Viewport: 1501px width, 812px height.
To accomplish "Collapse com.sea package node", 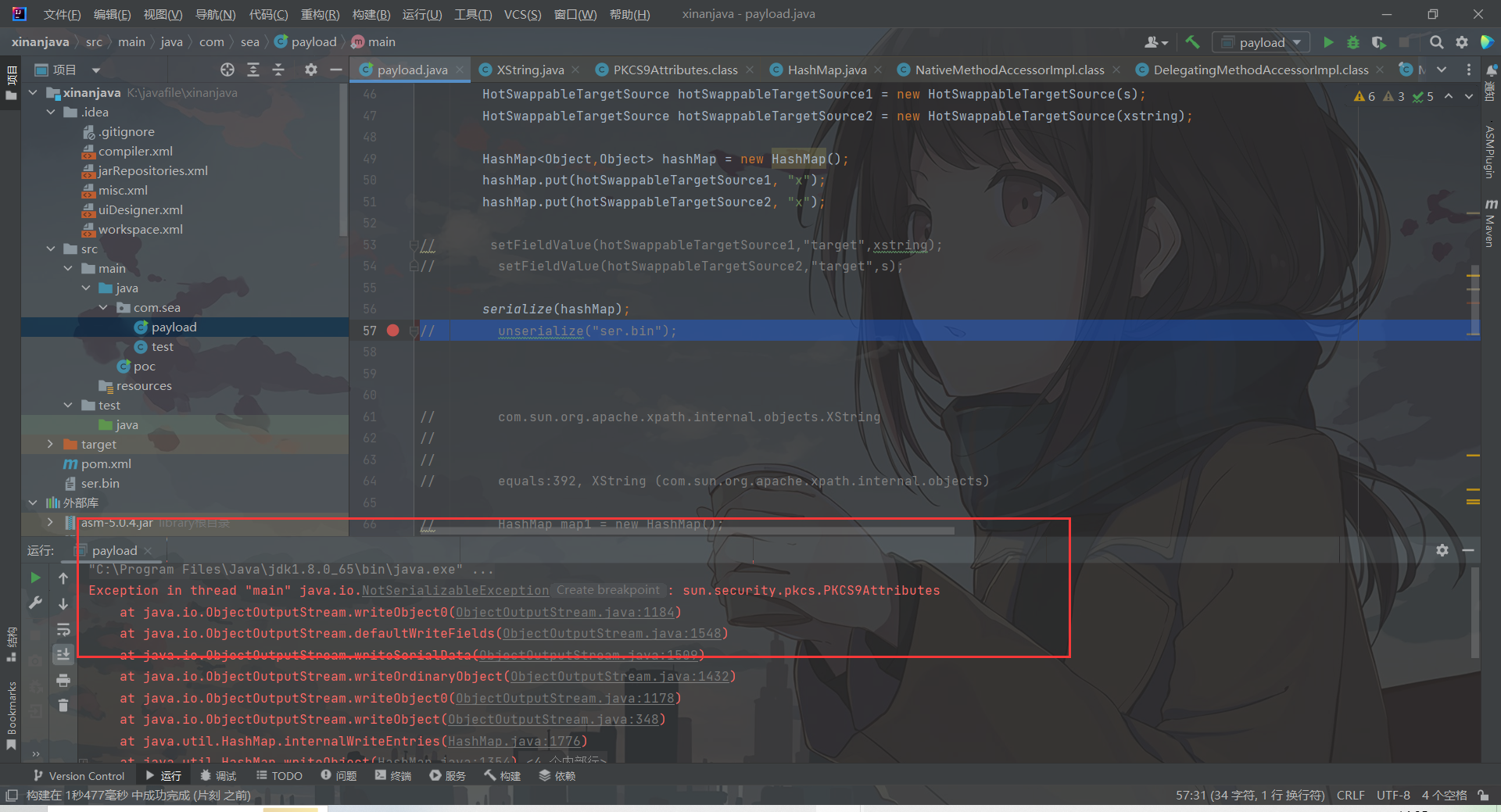I will click(103, 307).
